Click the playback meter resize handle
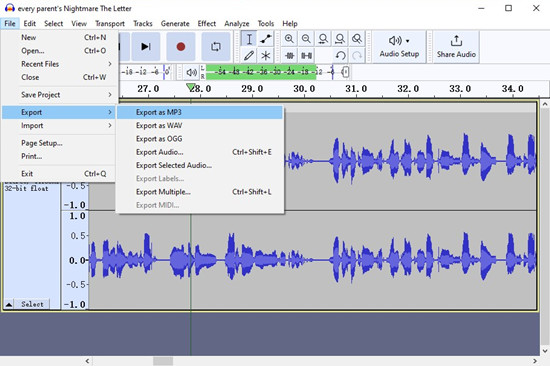The image size is (550, 366). click(346, 72)
